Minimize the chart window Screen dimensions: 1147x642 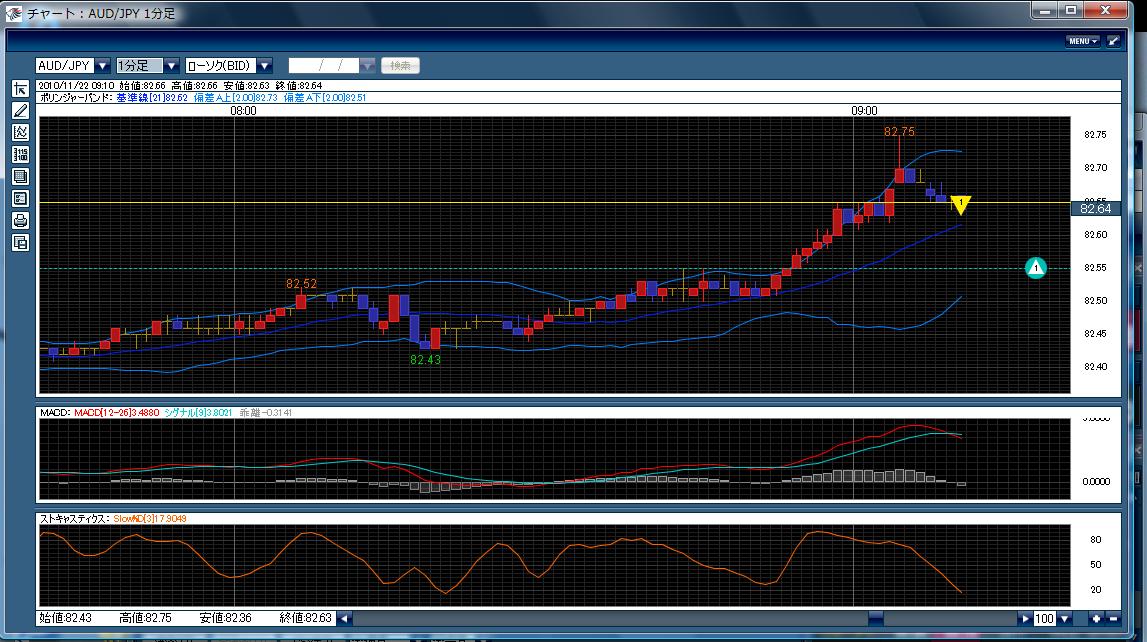[1045, 10]
